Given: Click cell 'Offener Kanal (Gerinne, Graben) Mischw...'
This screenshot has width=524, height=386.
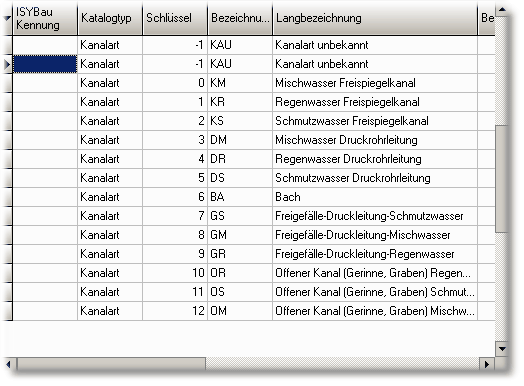Looking at the screenshot, I should point(375,311).
